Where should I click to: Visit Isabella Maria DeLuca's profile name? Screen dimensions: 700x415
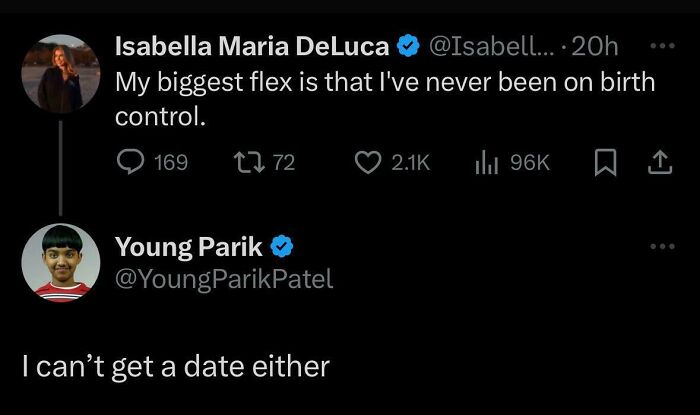pyautogui.click(x=252, y=46)
